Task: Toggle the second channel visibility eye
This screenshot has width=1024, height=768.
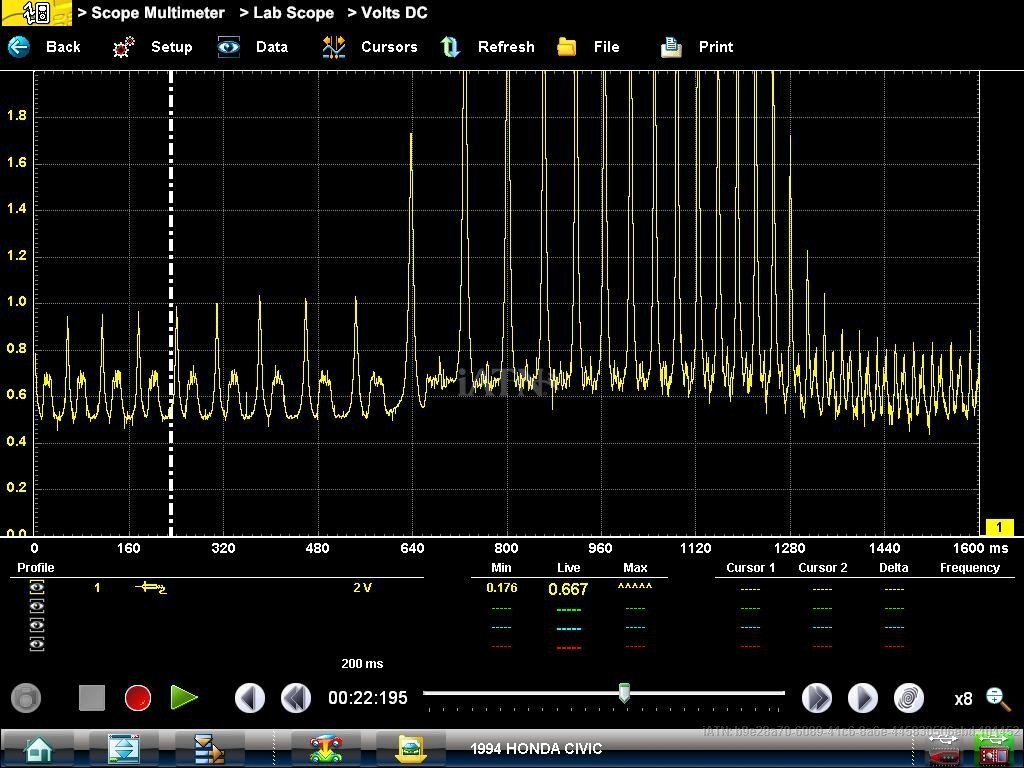Action: pos(37,607)
